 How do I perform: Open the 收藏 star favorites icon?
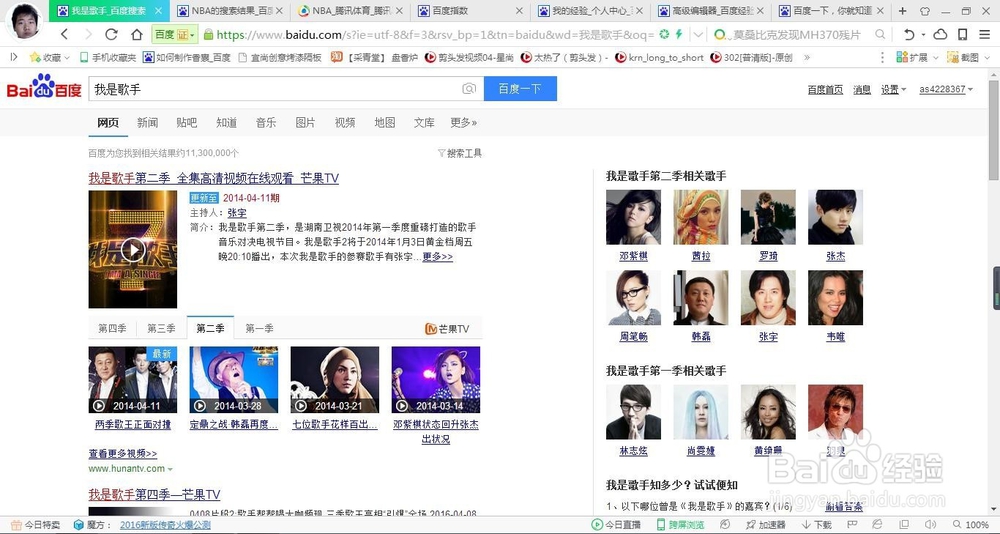[35, 57]
